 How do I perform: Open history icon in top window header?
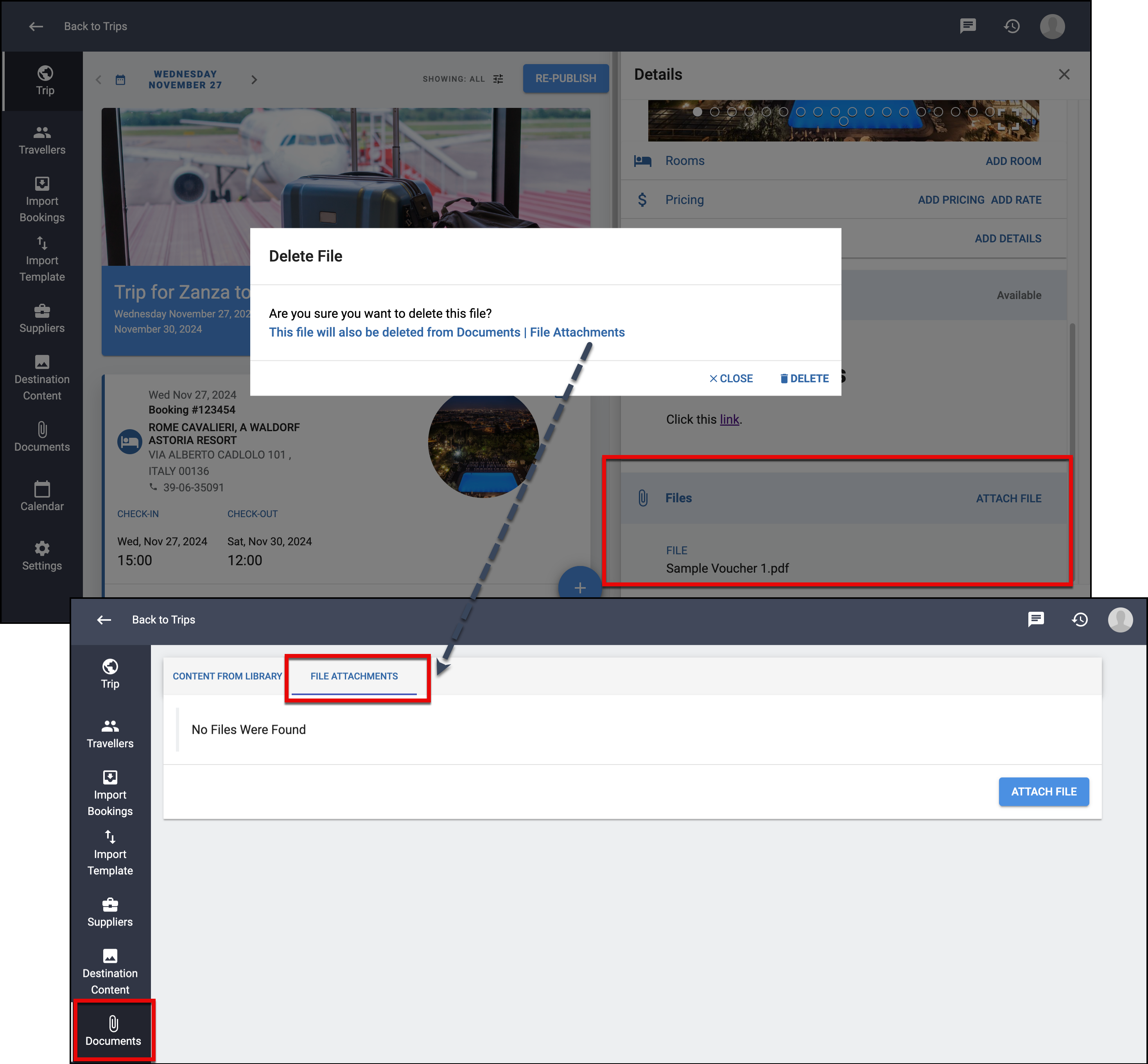[x=1012, y=26]
